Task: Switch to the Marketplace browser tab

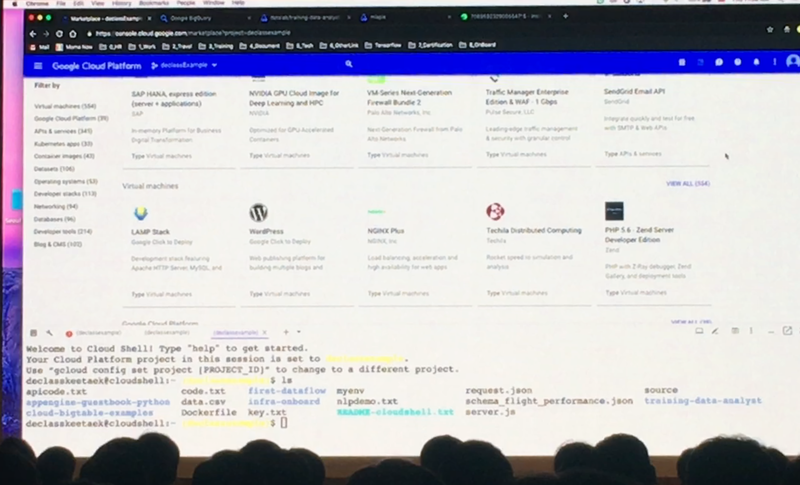Action: 106,18
